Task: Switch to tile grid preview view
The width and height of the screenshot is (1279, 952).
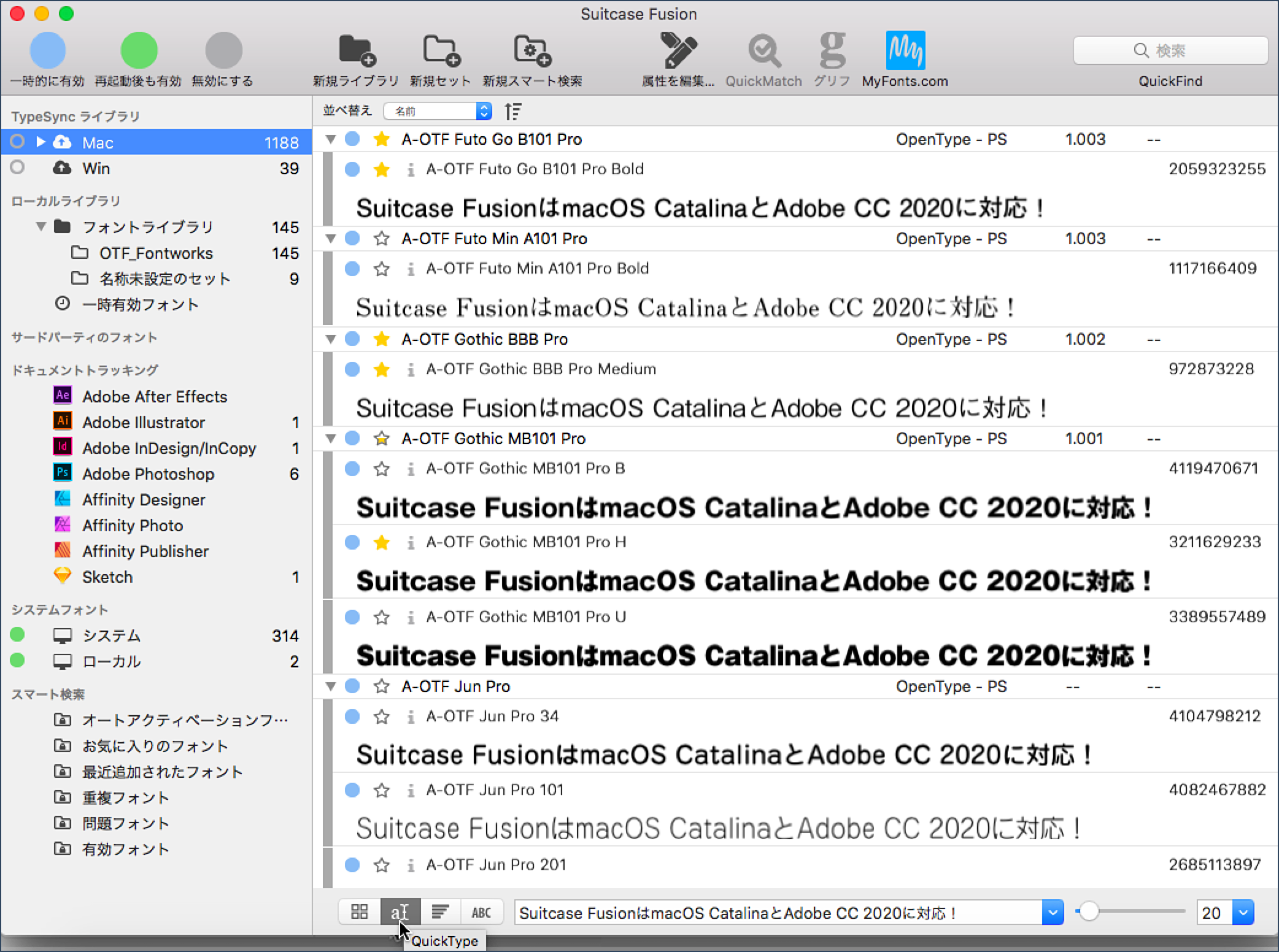Action: click(360, 912)
